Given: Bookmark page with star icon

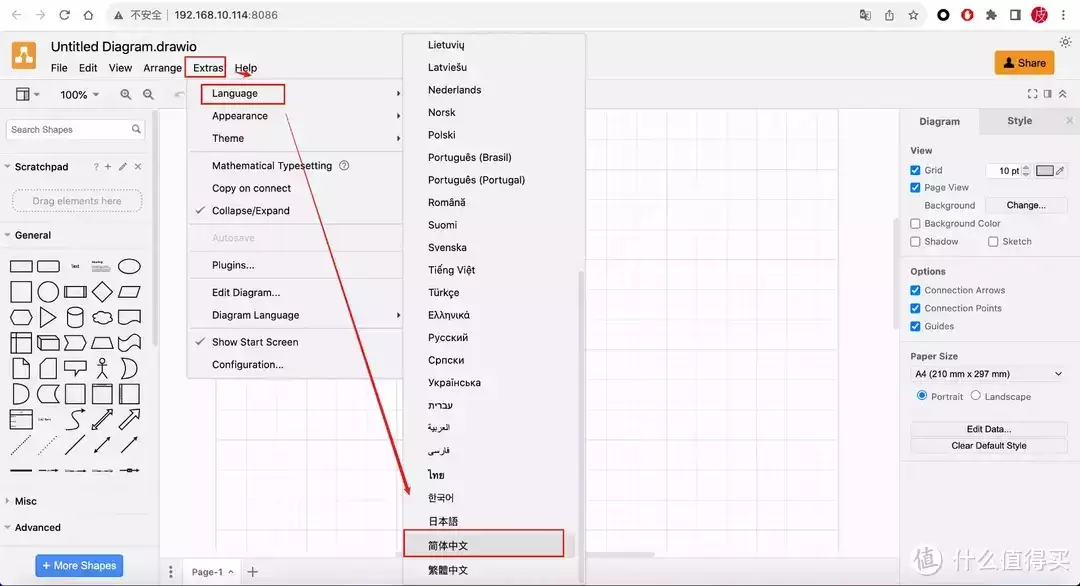Looking at the screenshot, I should coord(913,15).
